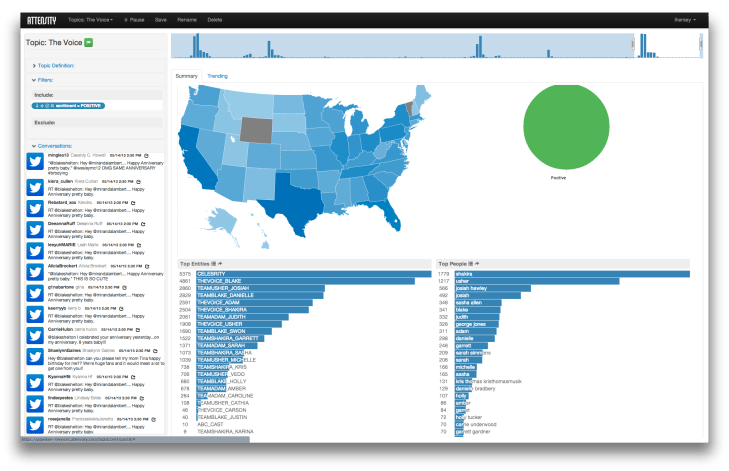The image size is (729, 471).
Task: Click Twitter icon next to kiera_cullen's tweet
Action: point(34,182)
